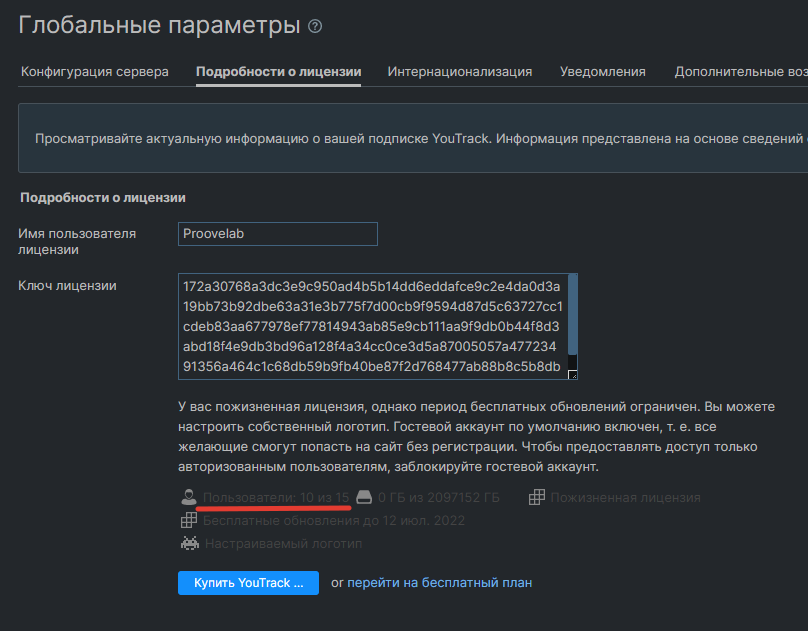Click the disk storage icon
Viewport: 808px width, 631px height.
tap(365, 497)
